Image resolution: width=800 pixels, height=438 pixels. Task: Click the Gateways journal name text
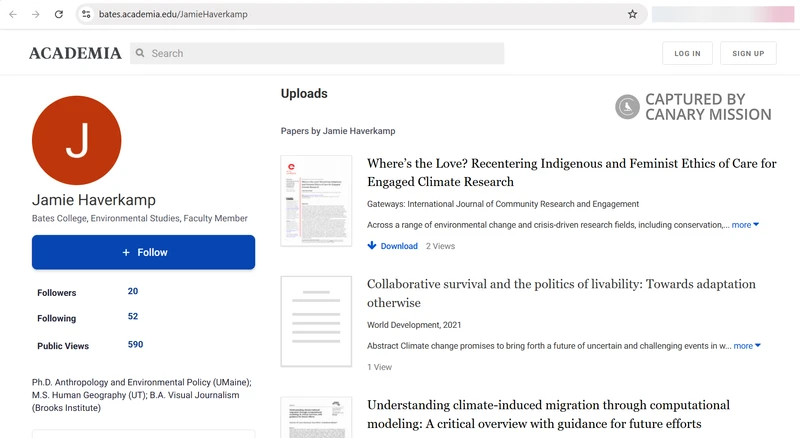pos(503,204)
